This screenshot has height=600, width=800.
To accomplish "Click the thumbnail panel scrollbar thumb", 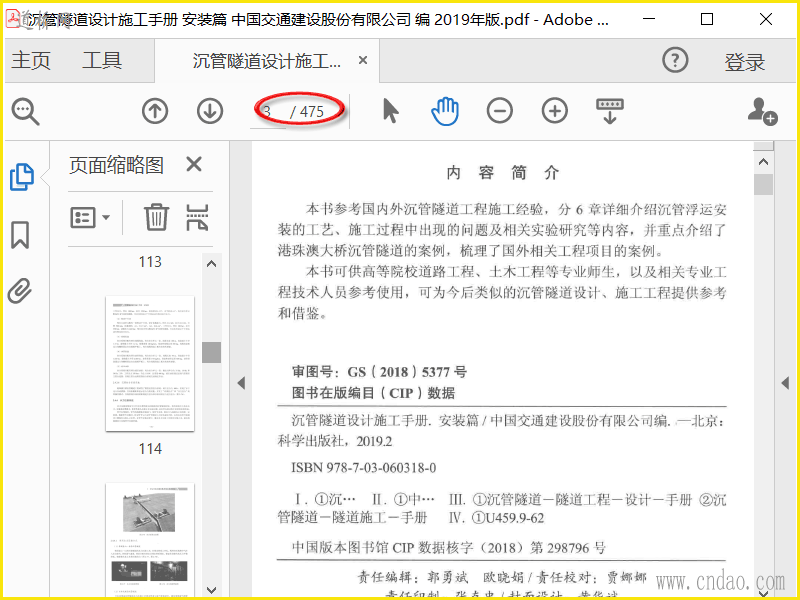I will click(x=211, y=352).
